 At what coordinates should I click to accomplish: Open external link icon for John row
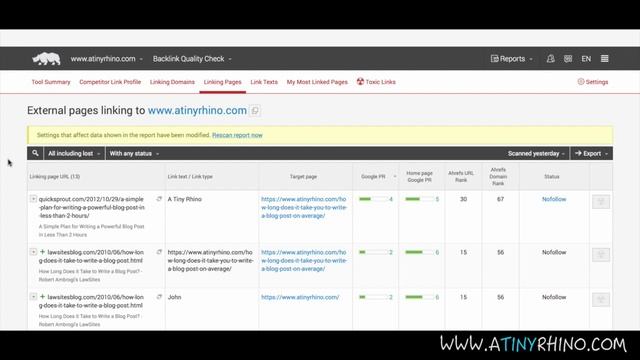(159, 297)
